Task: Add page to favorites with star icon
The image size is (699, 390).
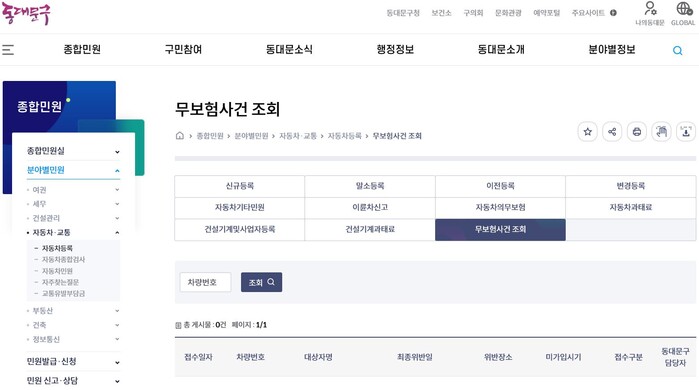Action: click(x=588, y=132)
